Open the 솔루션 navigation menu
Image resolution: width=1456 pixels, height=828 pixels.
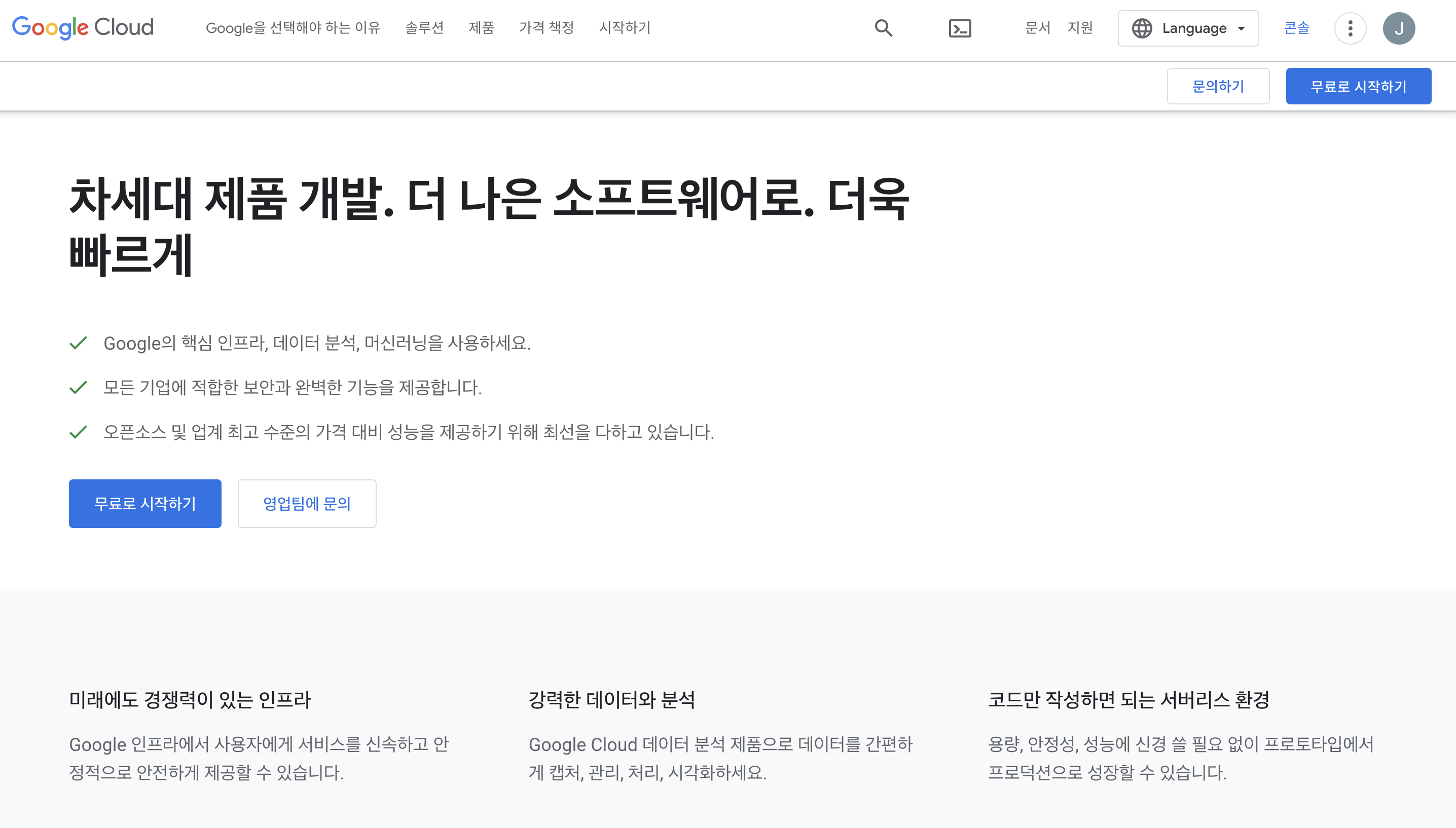click(x=424, y=27)
